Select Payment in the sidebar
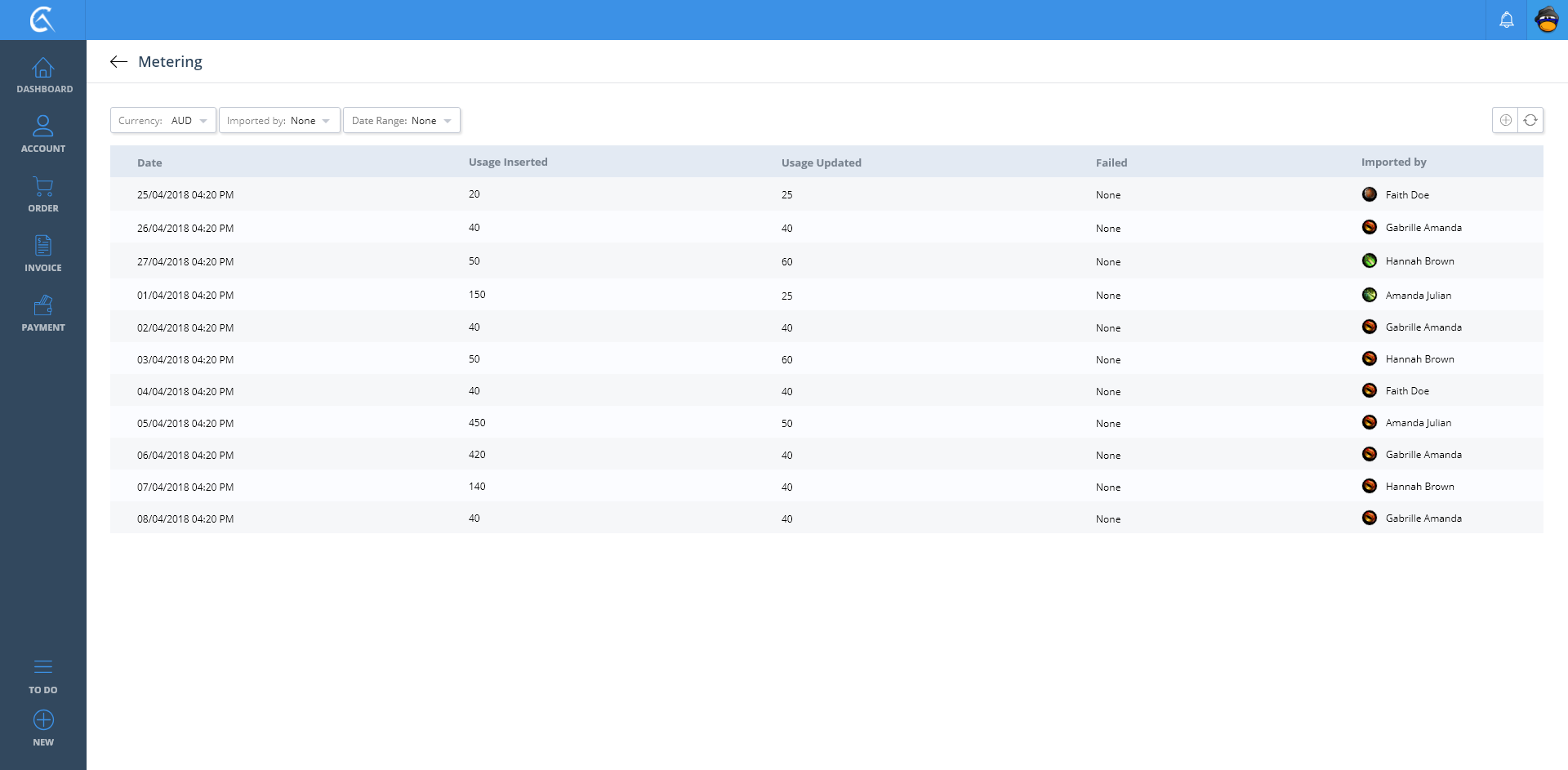Screen dimensions: 1568x770 tap(43, 314)
